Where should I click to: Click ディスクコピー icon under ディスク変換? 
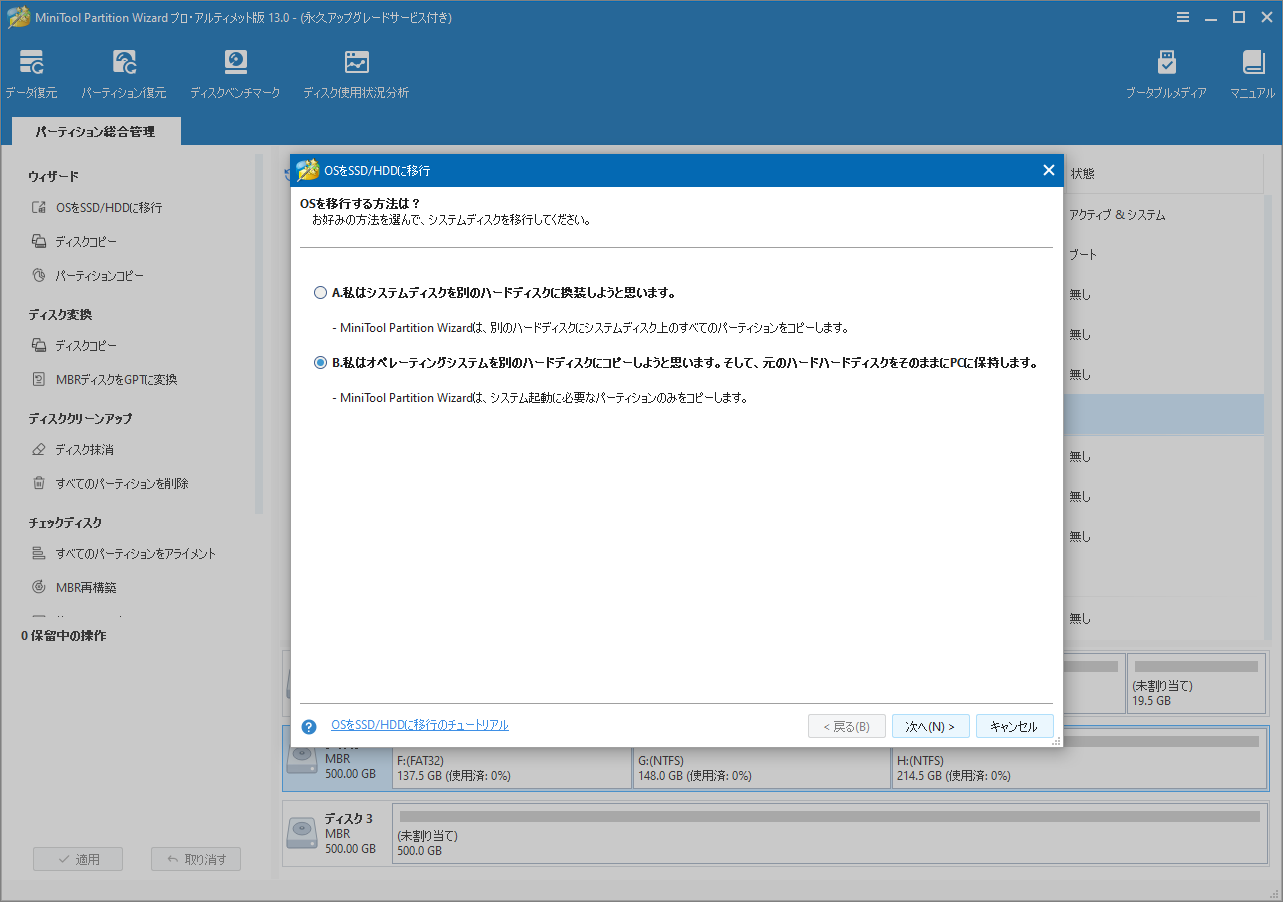(x=39, y=345)
